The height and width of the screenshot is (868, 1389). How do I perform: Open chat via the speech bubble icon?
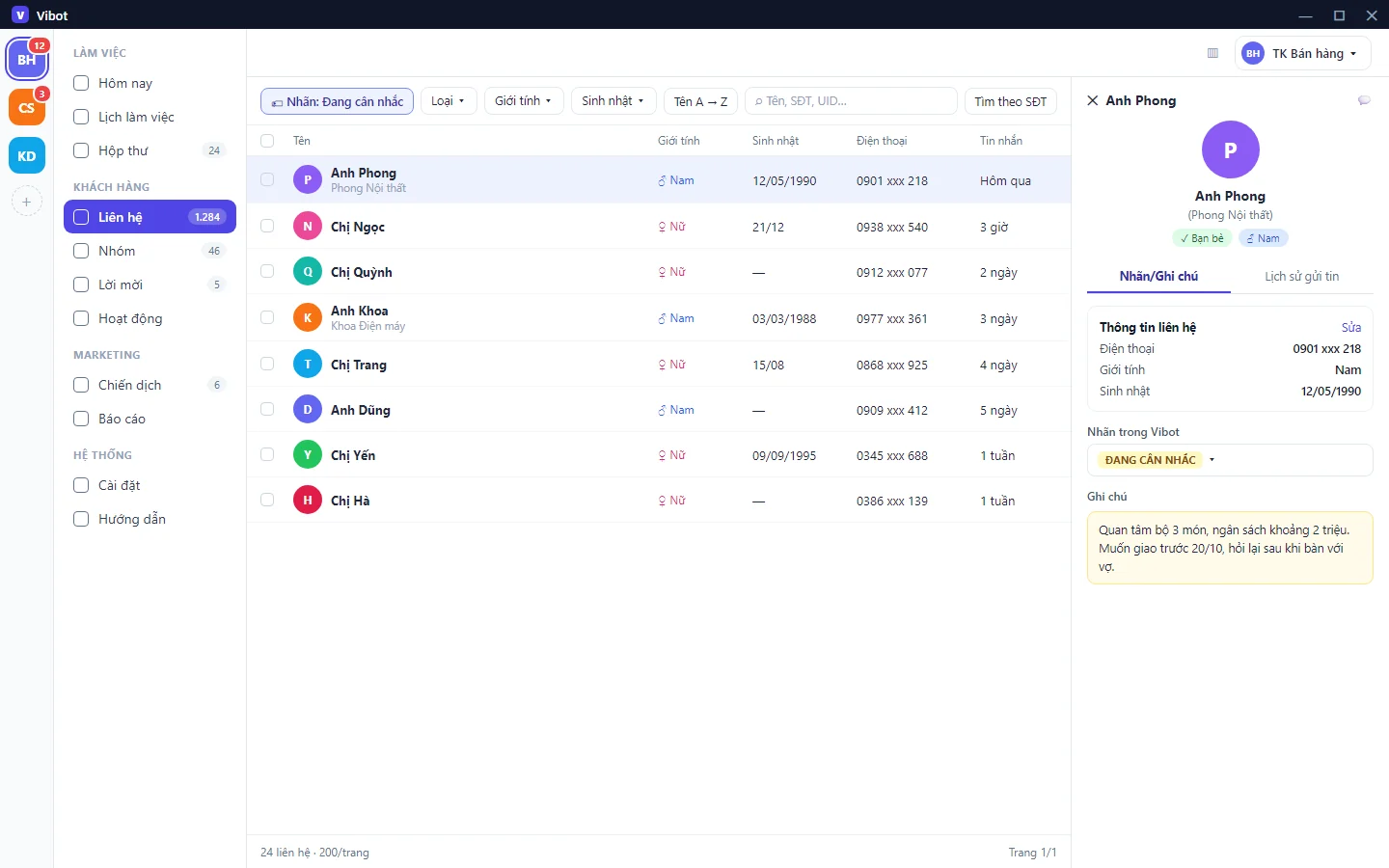1364,100
